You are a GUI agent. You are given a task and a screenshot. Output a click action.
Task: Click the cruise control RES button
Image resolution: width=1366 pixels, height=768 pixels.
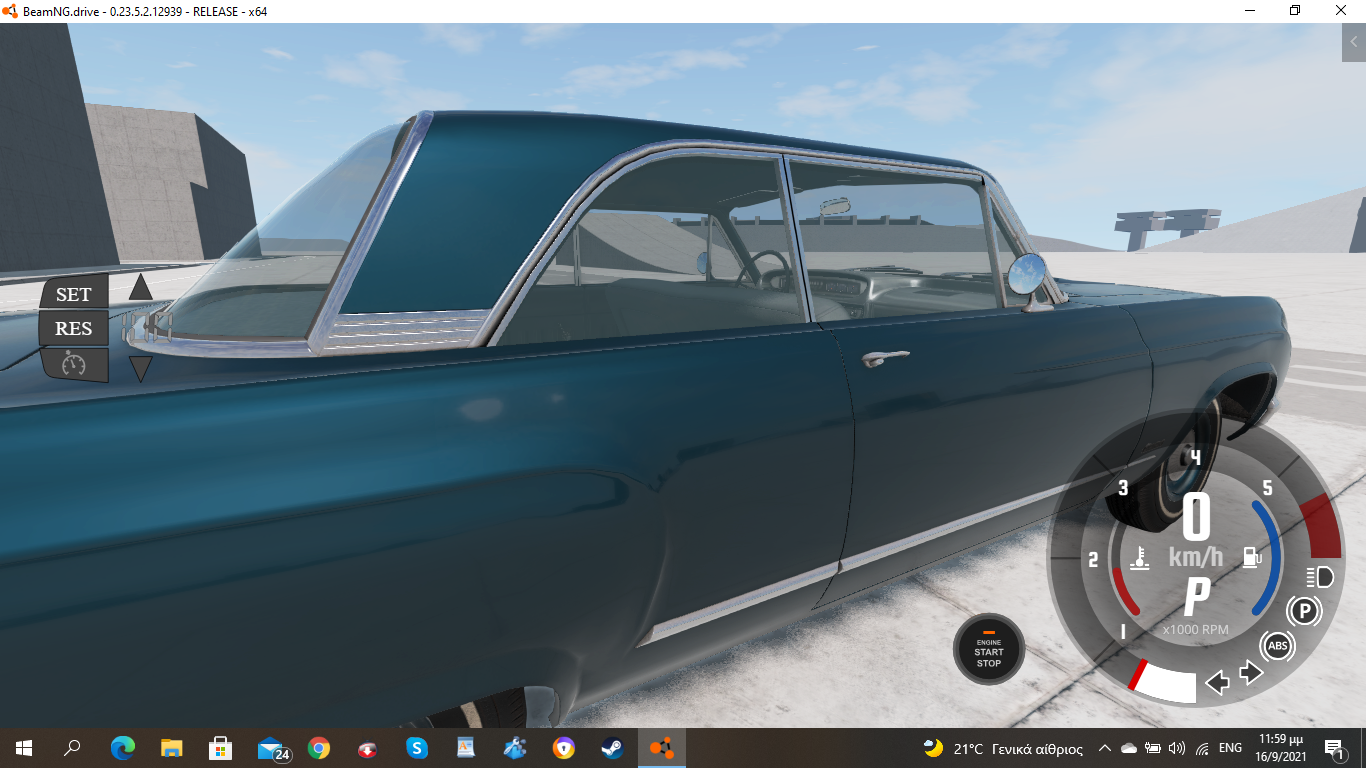(74, 328)
